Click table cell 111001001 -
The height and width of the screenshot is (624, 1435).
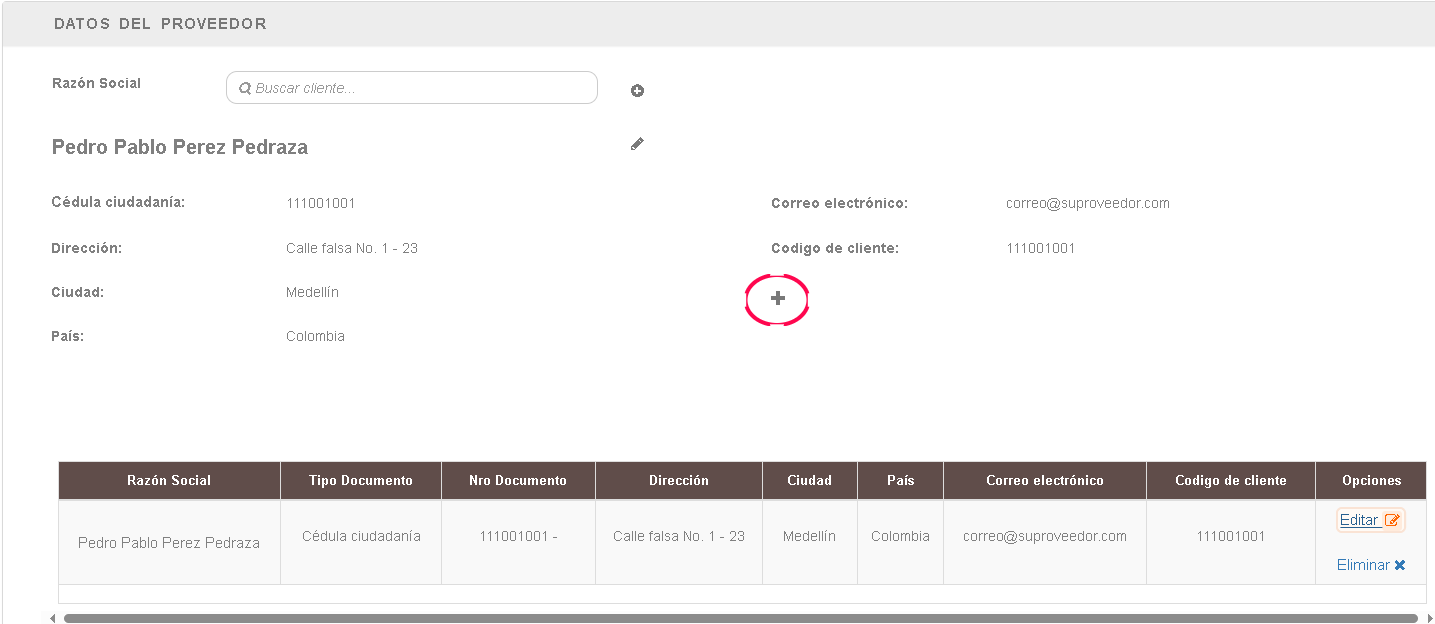(x=518, y=542)
